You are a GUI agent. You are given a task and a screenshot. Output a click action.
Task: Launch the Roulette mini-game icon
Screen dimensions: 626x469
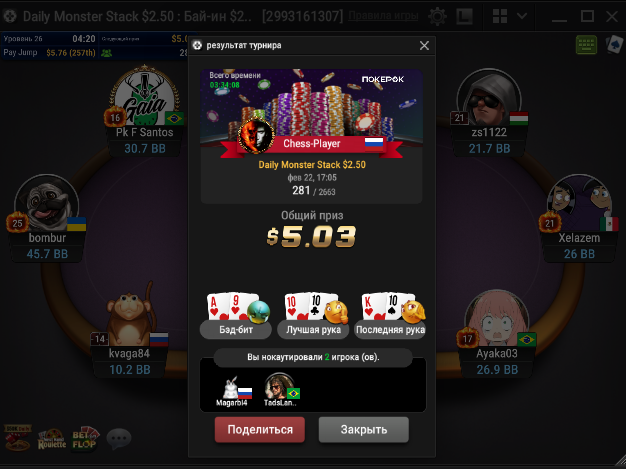(52, 439)
